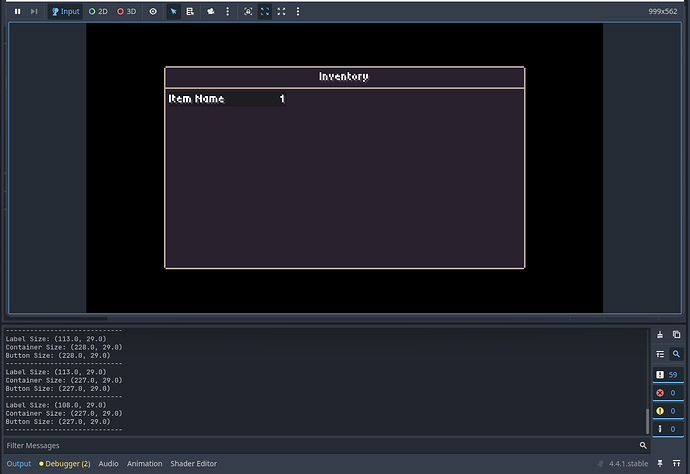This screenshot has width=690, height=474.
Task: Toggle selection visibility eye icon
Action: pos(153,11)
